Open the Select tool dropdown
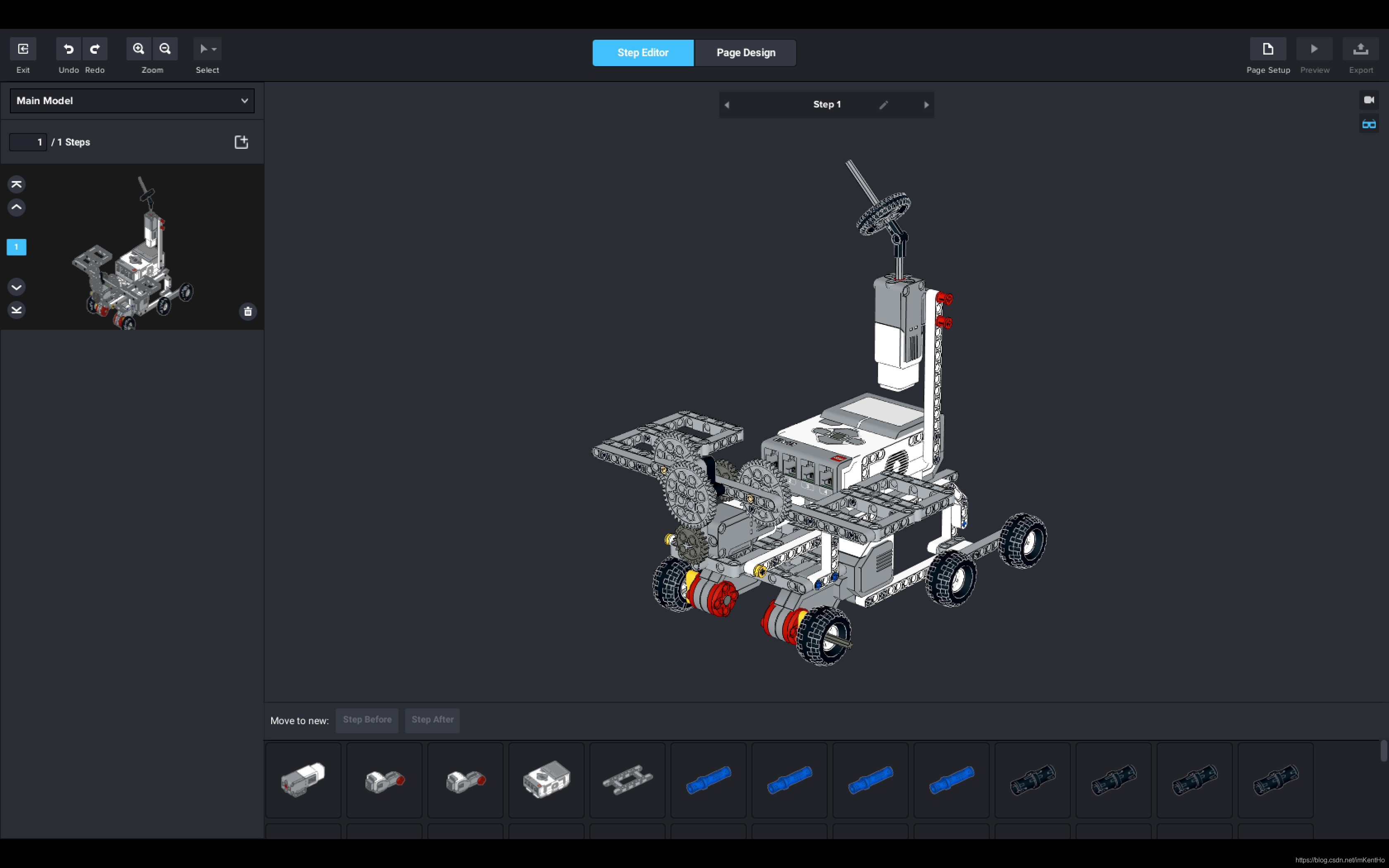 (x=208, y=49)
